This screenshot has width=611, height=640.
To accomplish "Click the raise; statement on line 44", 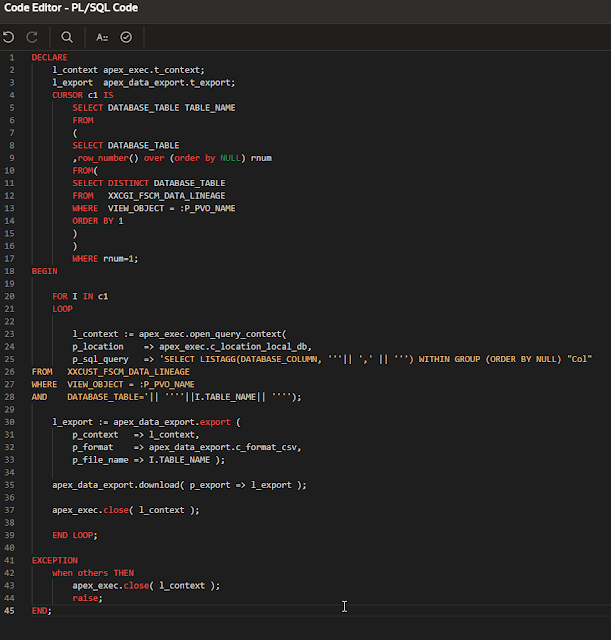I will (88, 598).
